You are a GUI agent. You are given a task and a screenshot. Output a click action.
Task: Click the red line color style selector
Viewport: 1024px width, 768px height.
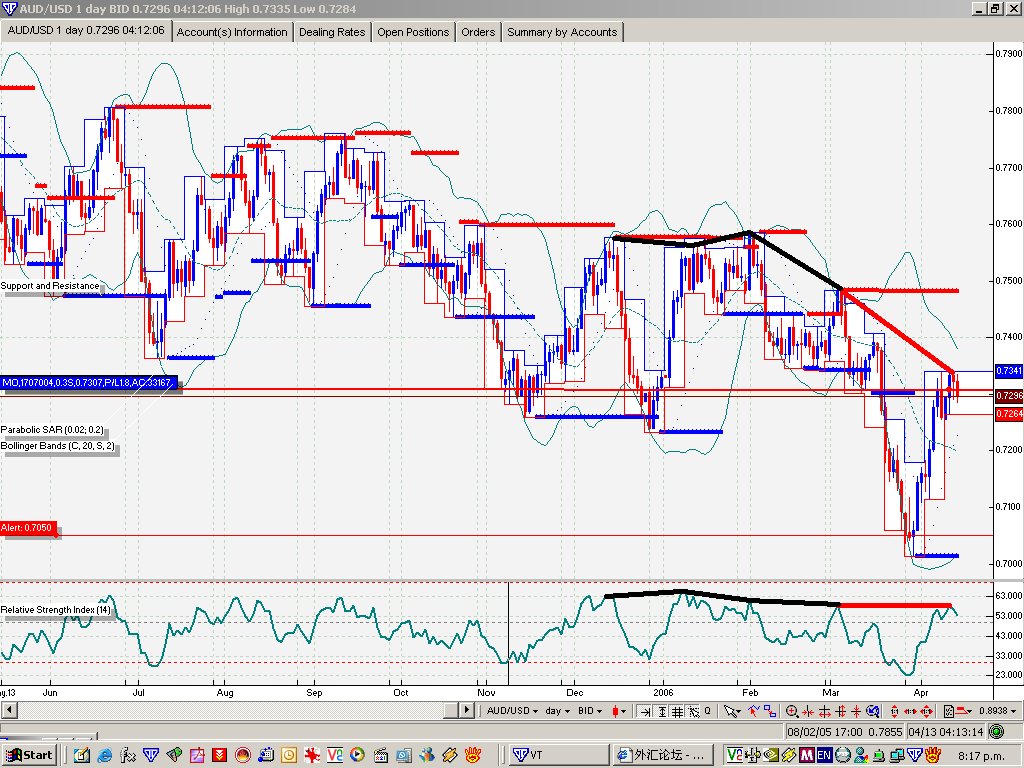click(x=963, y=710)
